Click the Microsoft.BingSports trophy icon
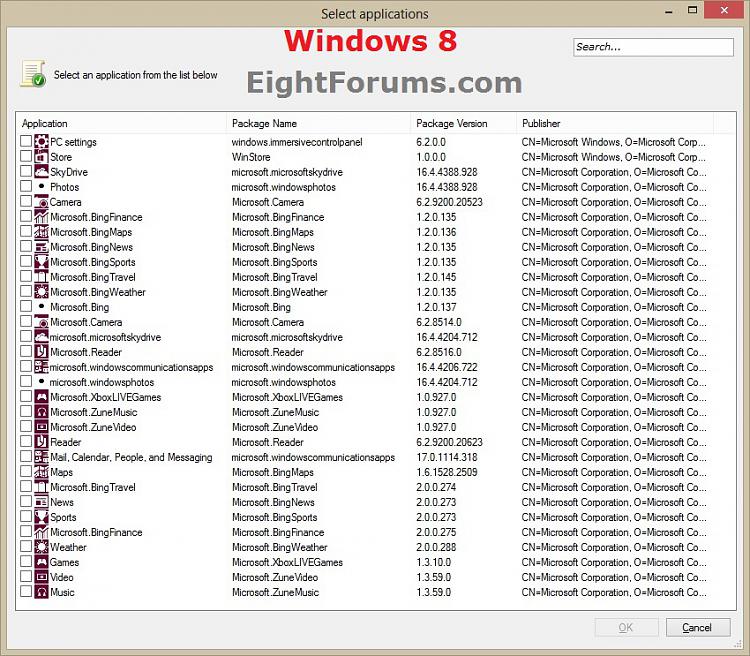This screenshot has width=750, height=656. tap(41, 262)
